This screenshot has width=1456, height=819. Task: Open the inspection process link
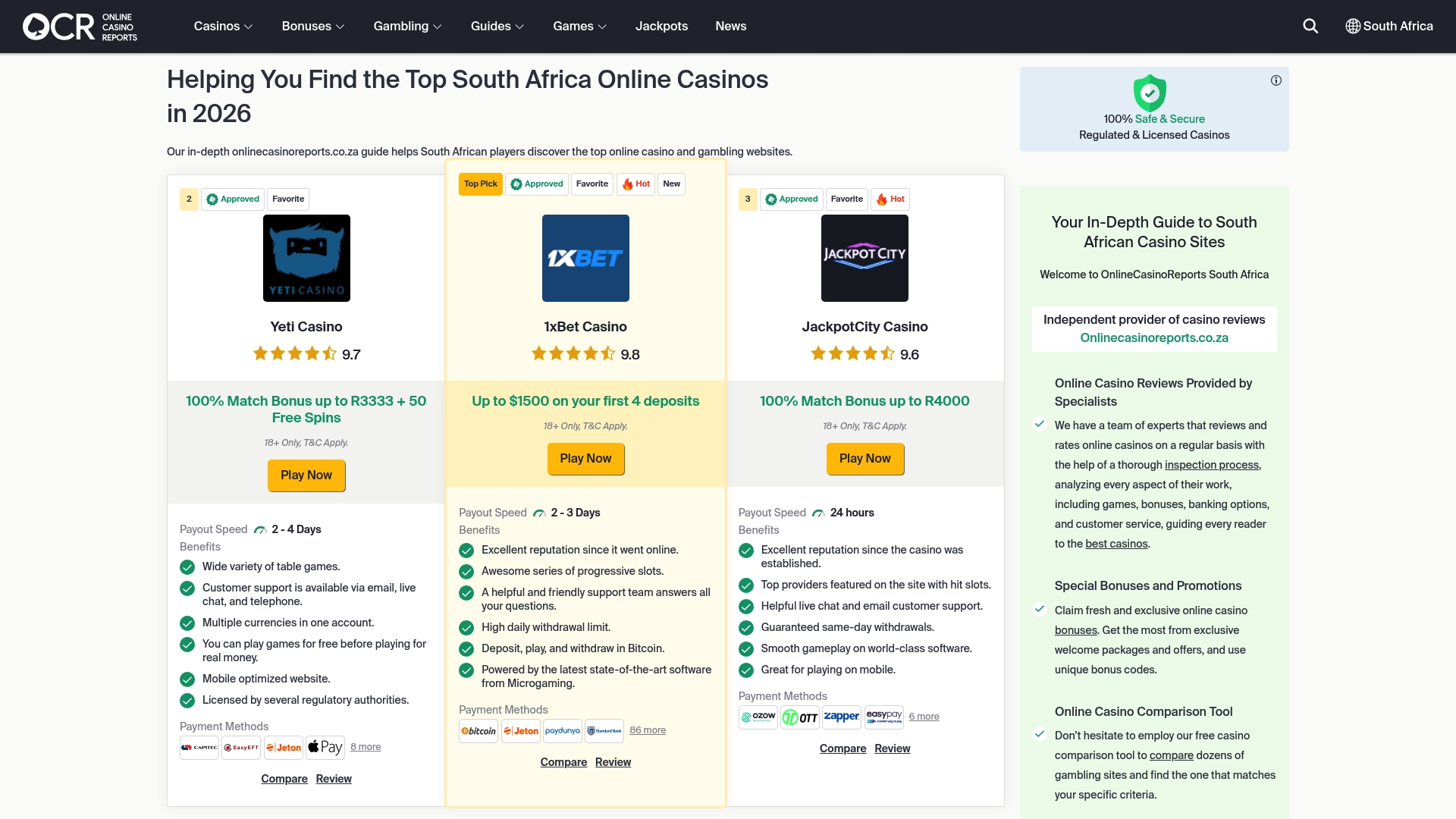point(1212,465)
